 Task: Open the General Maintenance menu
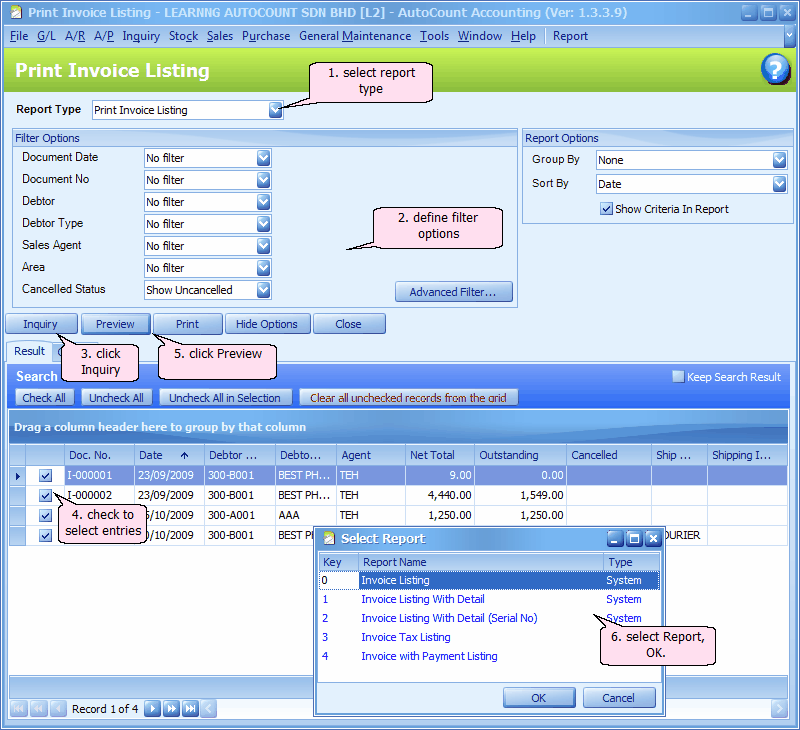click(354, 36)
